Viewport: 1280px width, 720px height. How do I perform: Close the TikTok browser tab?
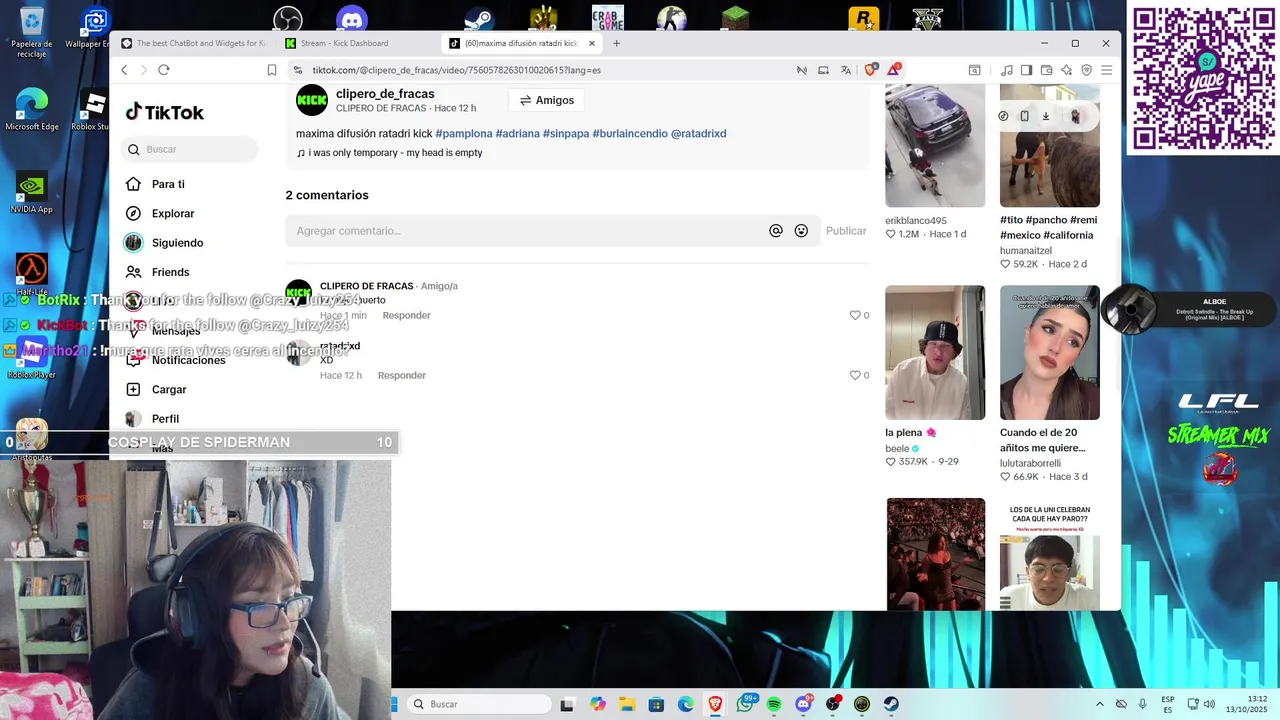[592, 43]
